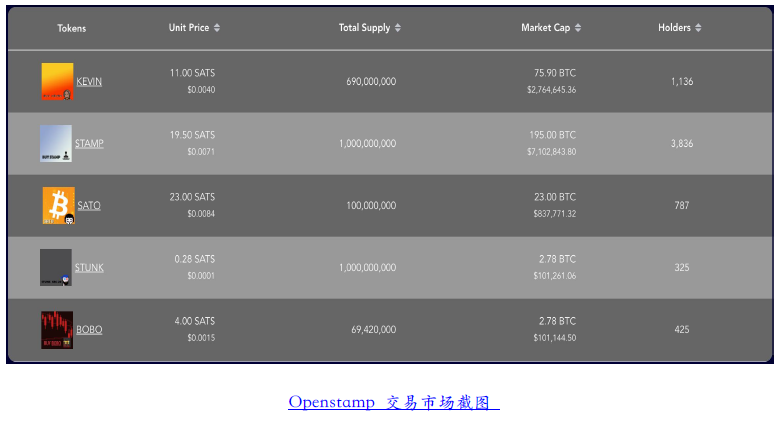Open the KEVIN token link
The width and height of the screenshot is (778, 427).
pos(89,82)
